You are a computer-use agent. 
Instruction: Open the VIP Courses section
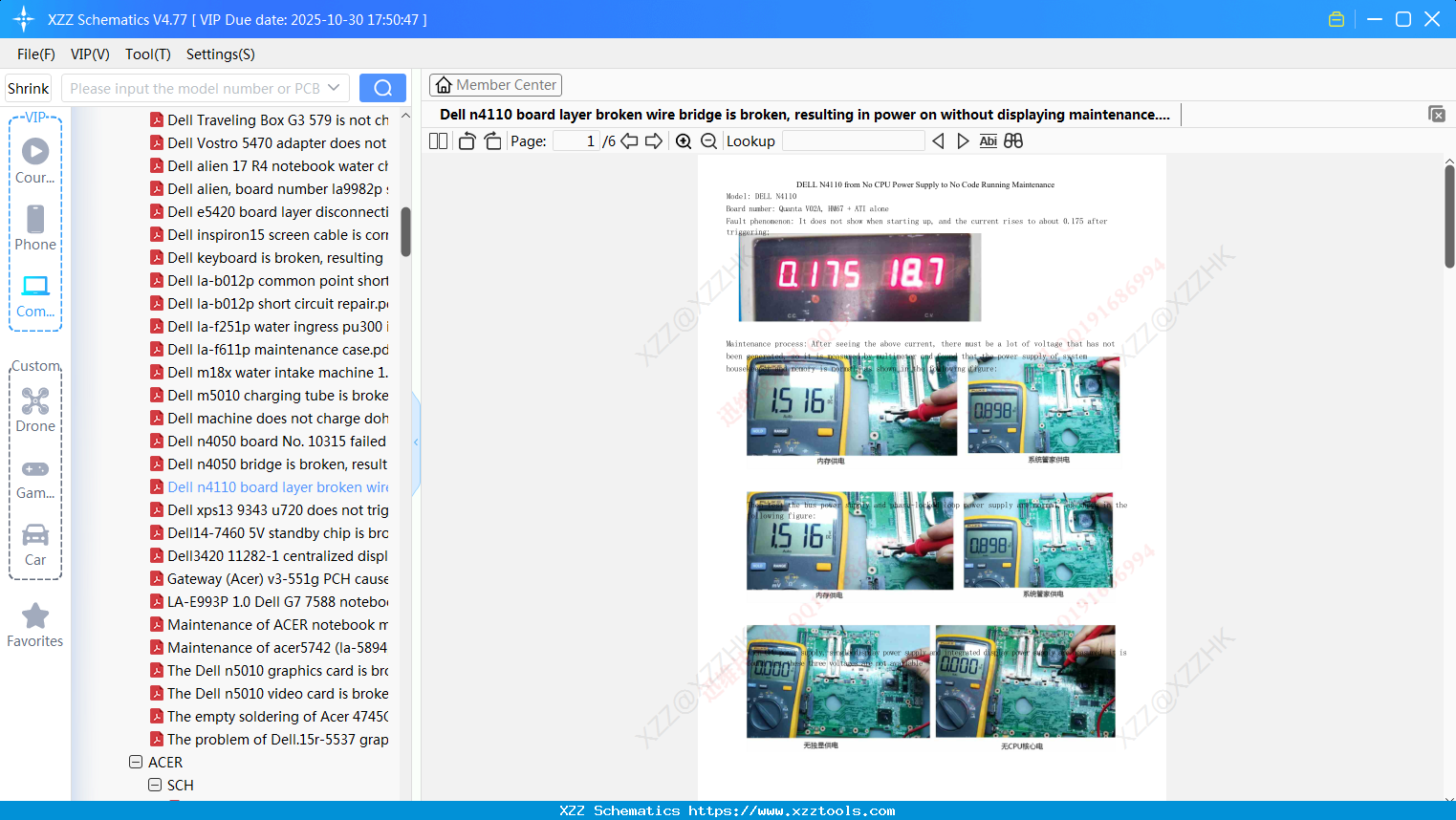[35, 161]
